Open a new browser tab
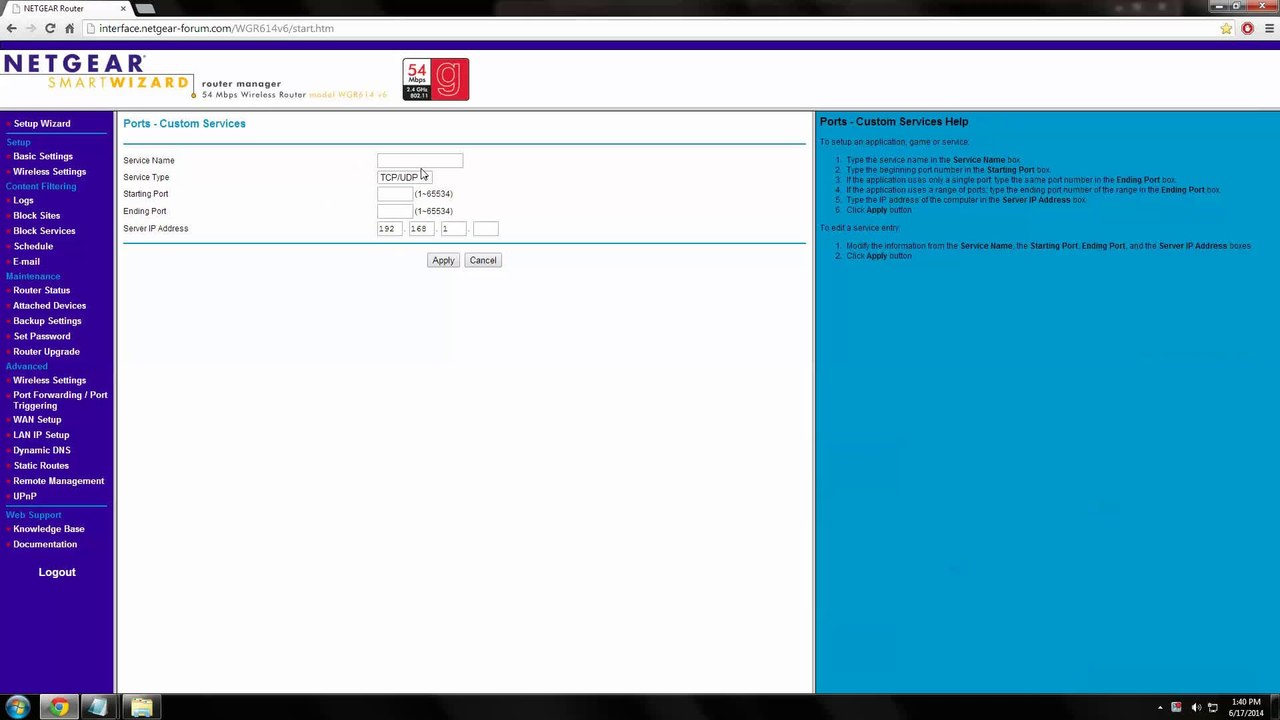Image resolution: width=1280 pixels, height=720 pixels. (145, 8)
